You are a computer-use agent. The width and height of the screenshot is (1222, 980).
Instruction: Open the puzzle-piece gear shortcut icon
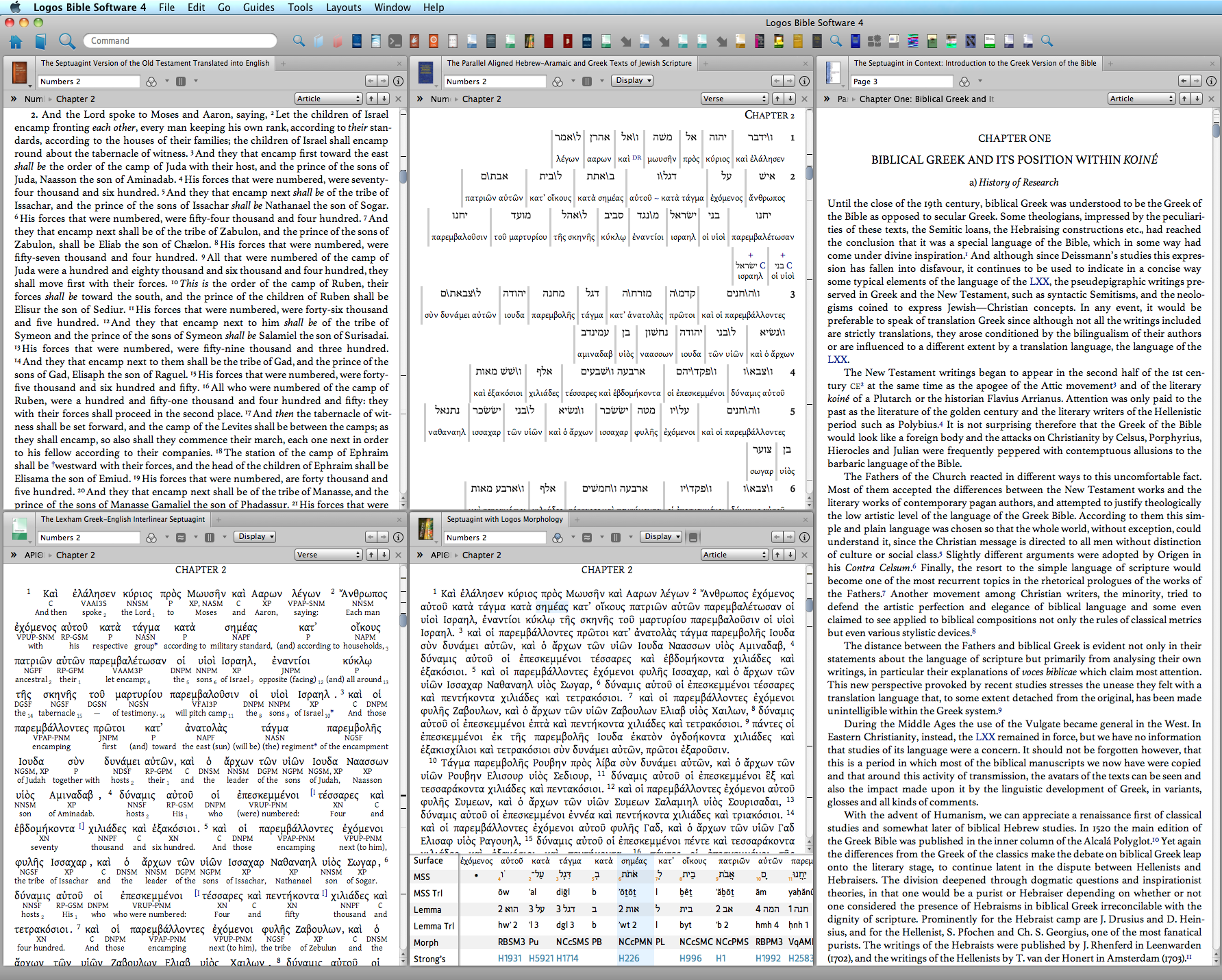pyautogui.click(x=875, y=41)
